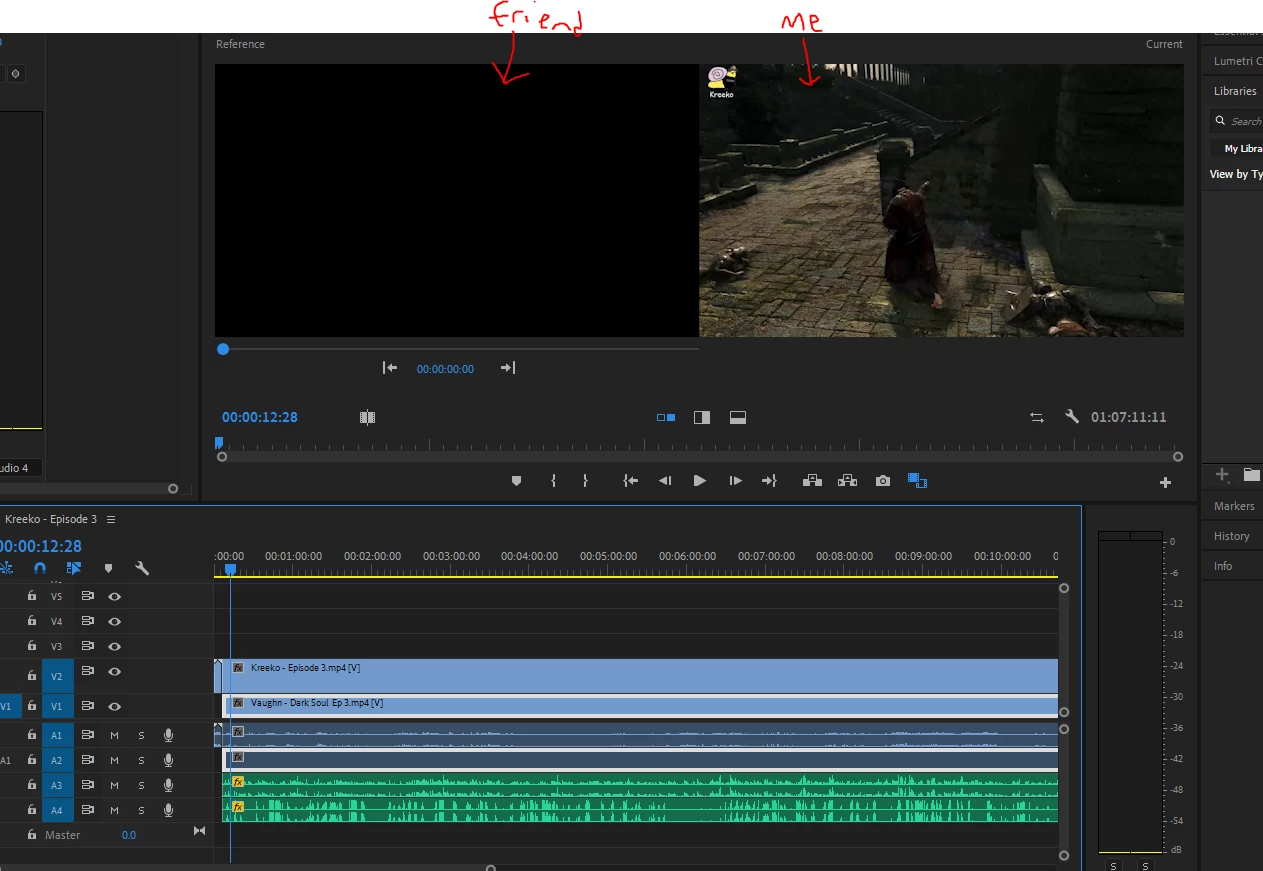The image size is (1263, 871).
Task: Target track V2 header button
Action: (57, 676)
